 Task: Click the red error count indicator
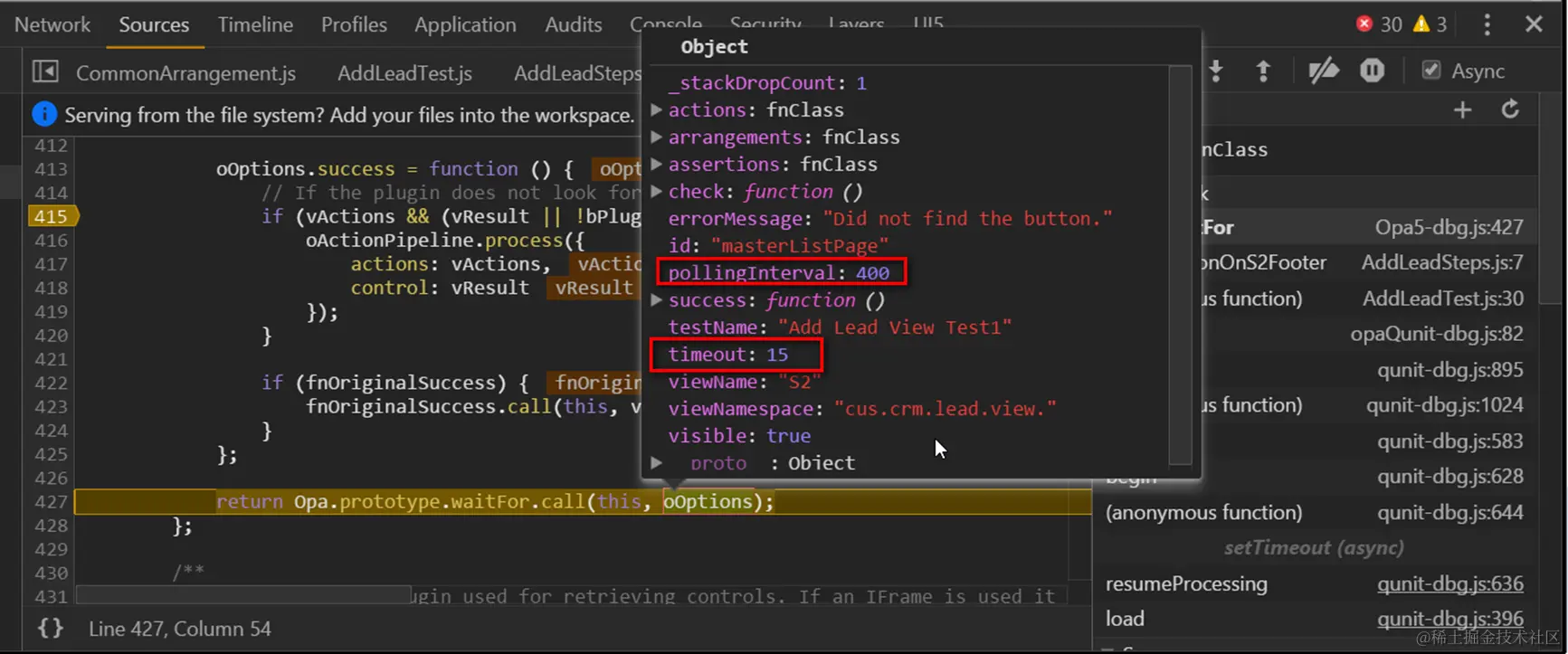click(x=1379, y=24)
